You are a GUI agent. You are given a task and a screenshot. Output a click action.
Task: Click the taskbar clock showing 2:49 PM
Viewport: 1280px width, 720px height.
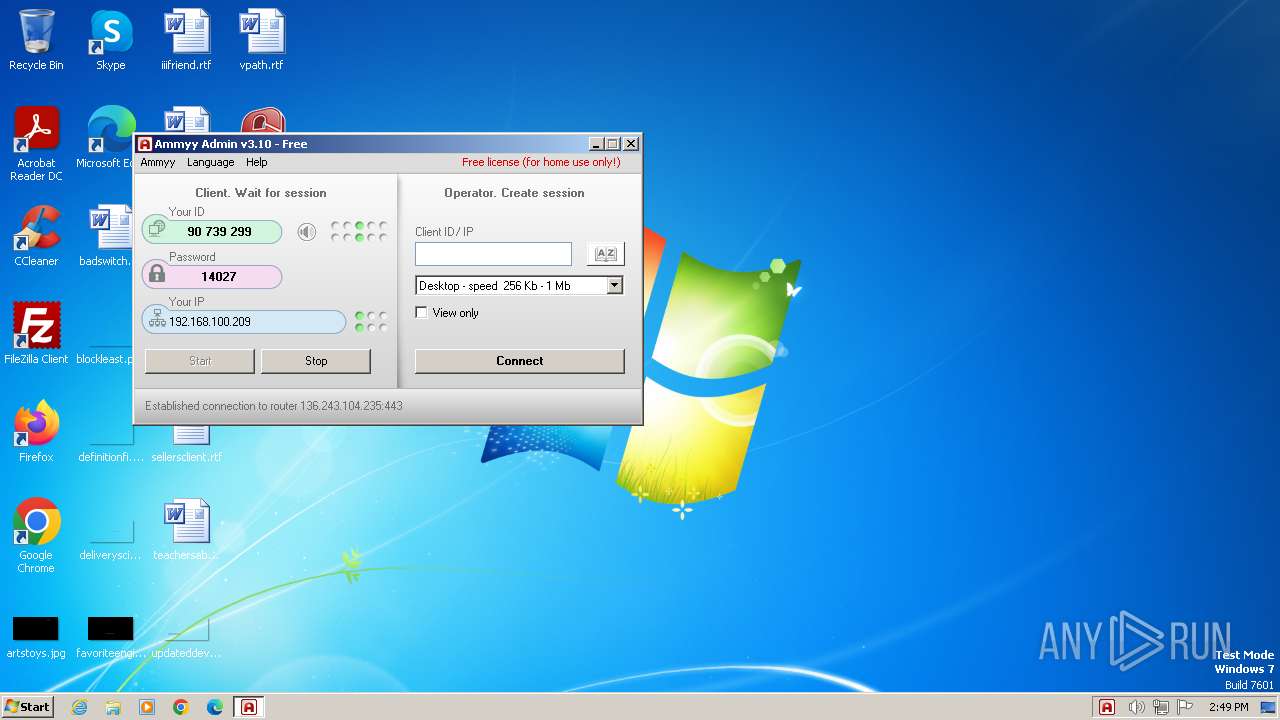pos(1229,707)
